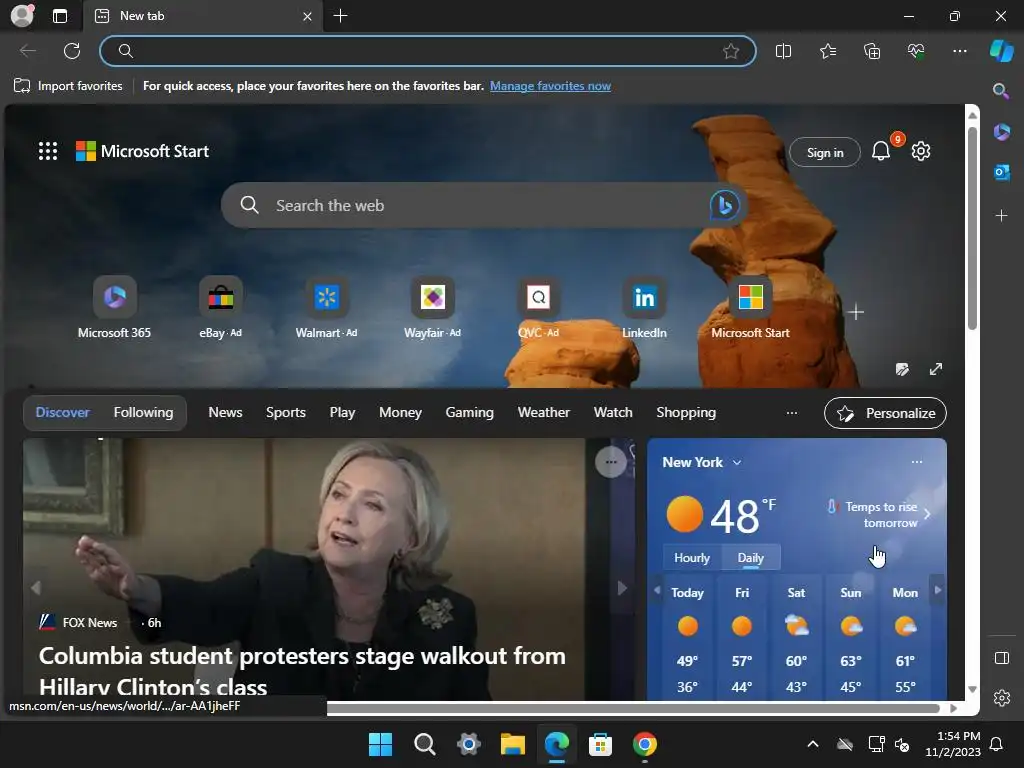The height and width of the screenshot is (768, 1024).
Task: Show more feed categories ellipsis
Action: (792, 413)
